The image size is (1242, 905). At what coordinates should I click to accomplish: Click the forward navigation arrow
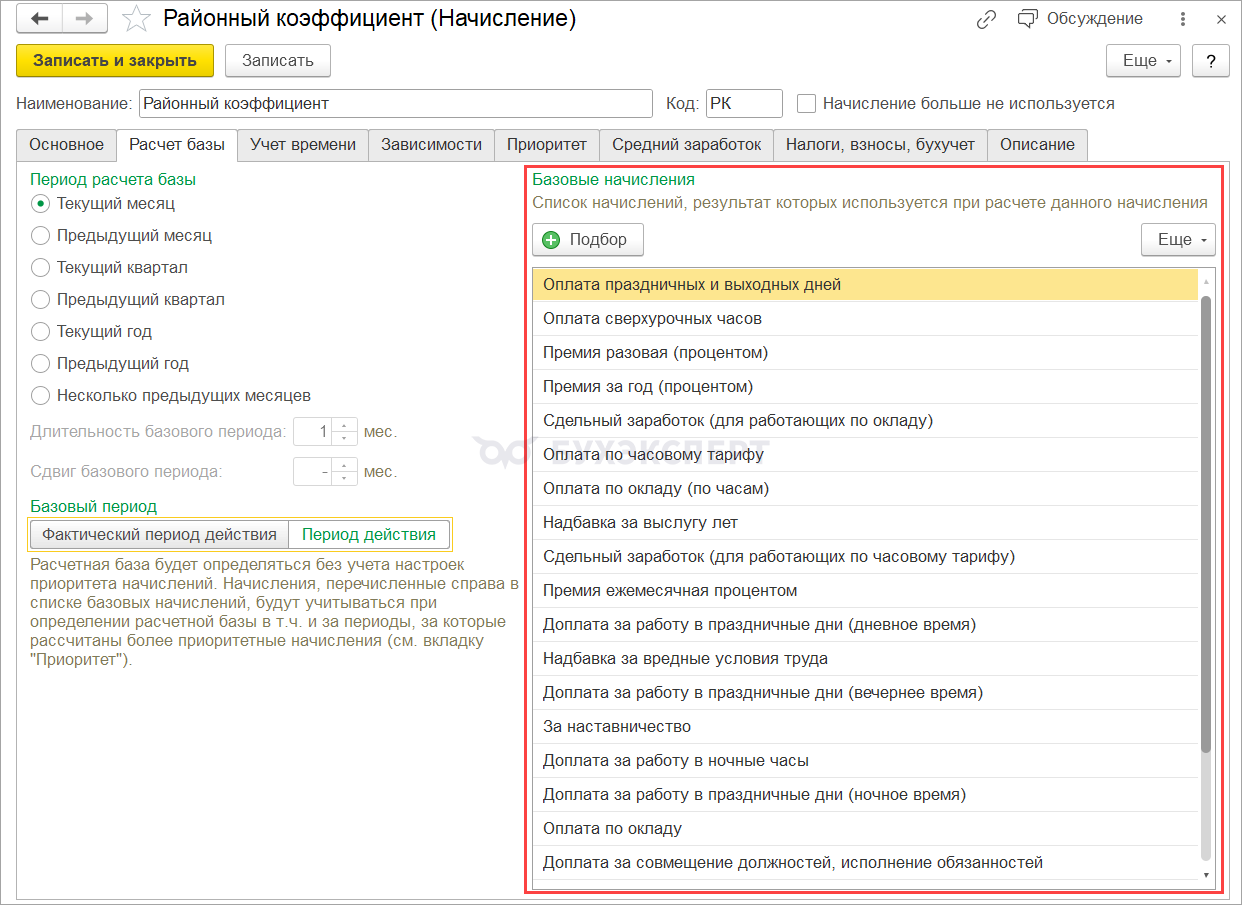tap(86, 19)
